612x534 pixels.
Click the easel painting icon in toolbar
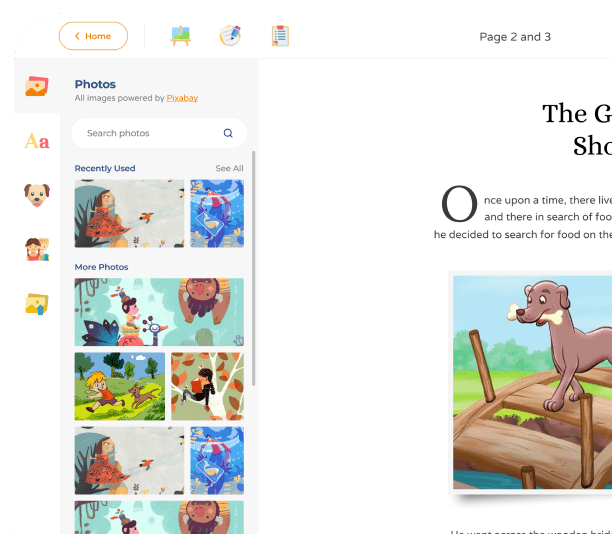tap(180, 36)
